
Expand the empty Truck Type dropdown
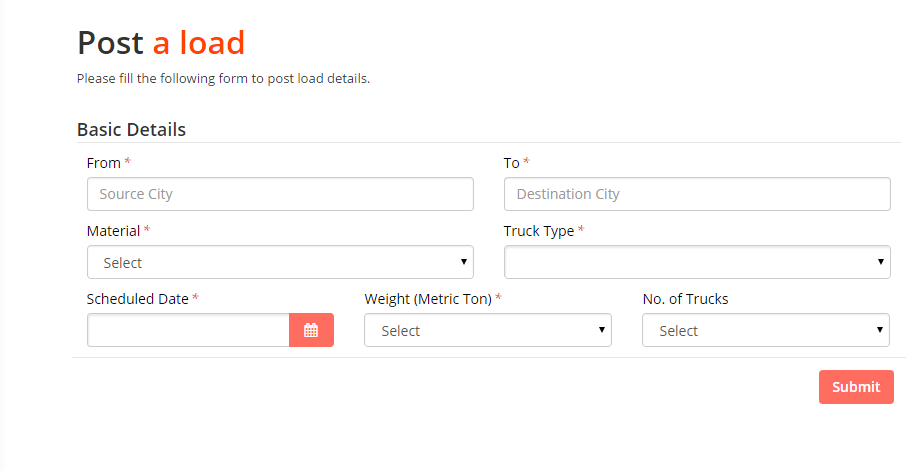[x=696, y=262]
